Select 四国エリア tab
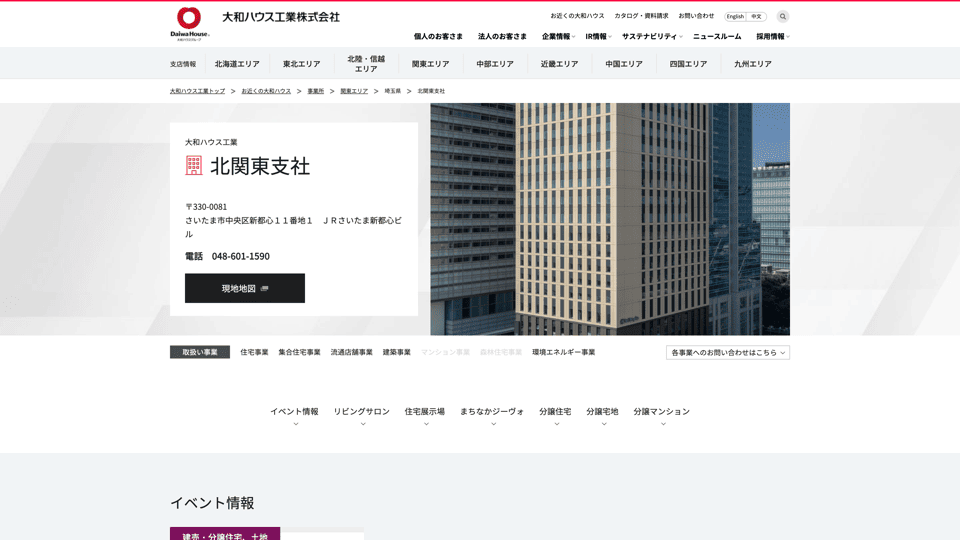 688,64
